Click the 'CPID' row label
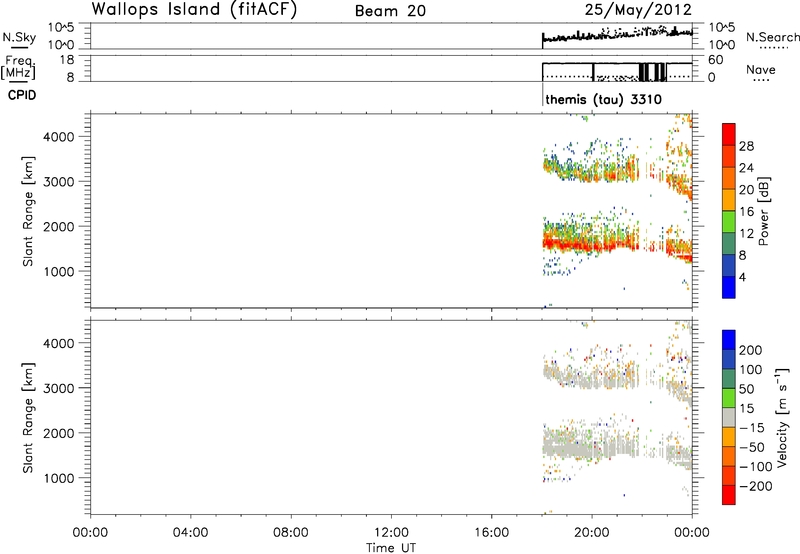 click(x=22, y=95)
